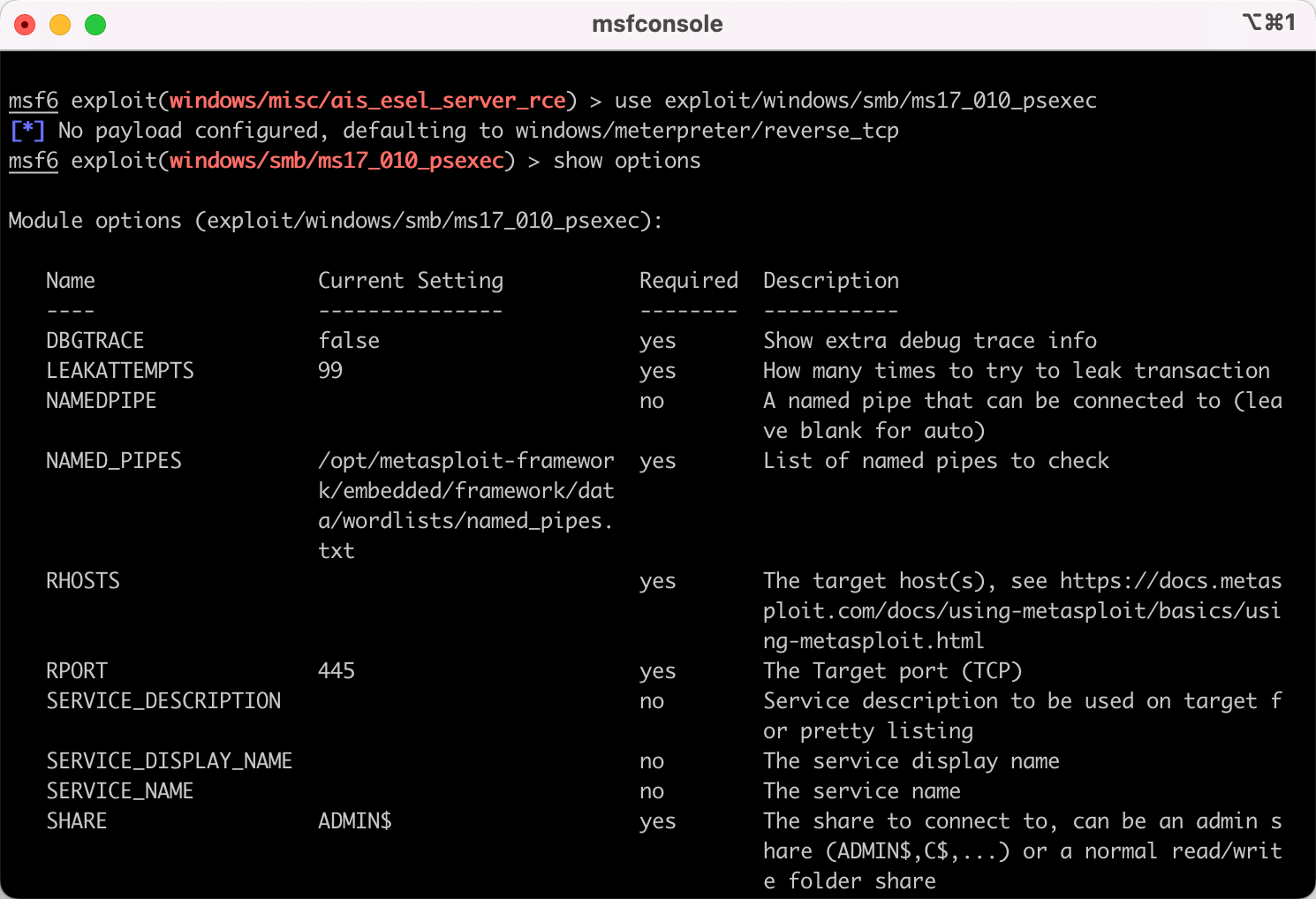This screenshot has height=899, width=1316.
Task: Click the red close window button
Action: coord(25,25)
